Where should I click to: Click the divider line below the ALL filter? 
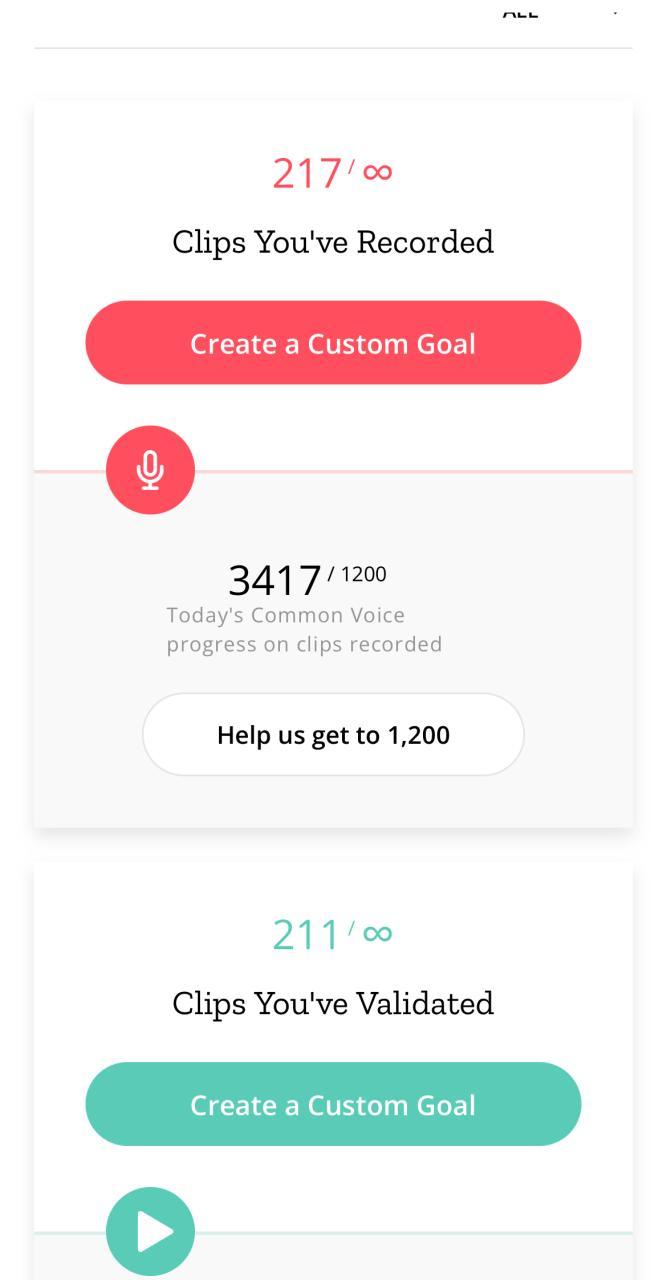[333, 48]
